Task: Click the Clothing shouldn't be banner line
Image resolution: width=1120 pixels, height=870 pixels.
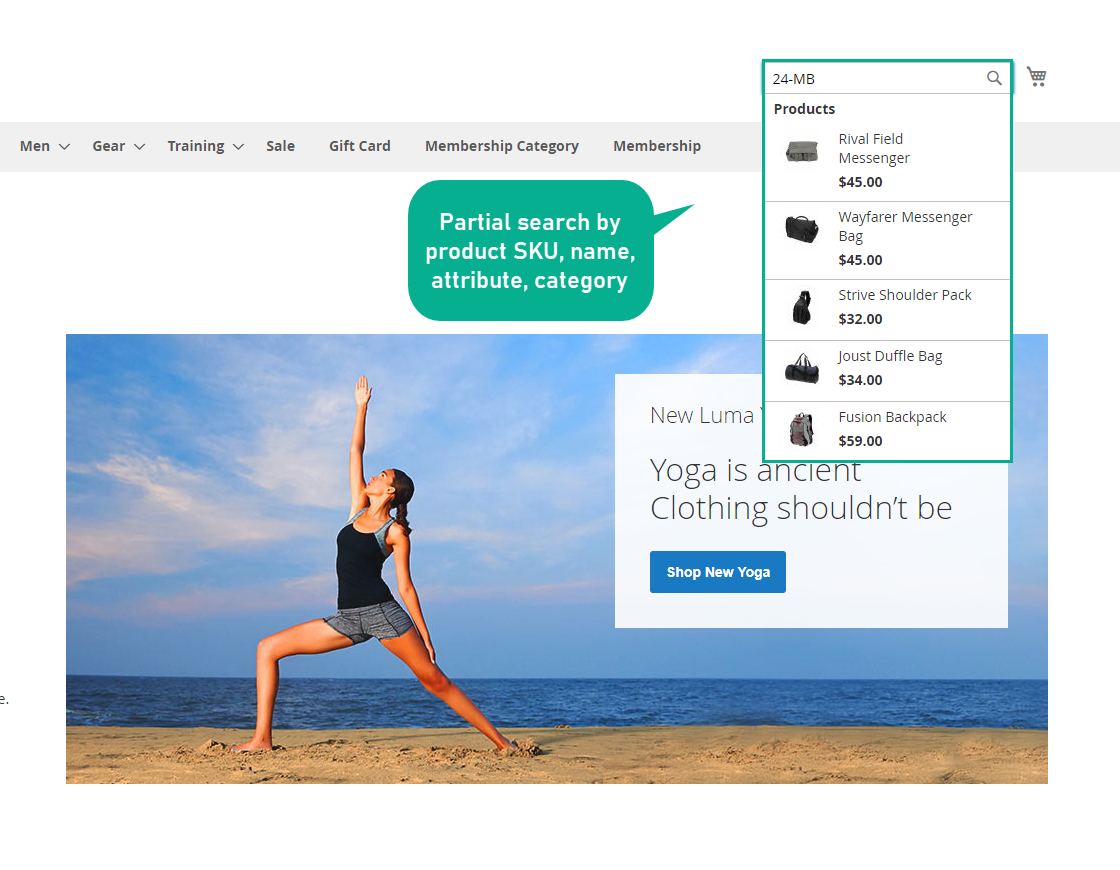Action: tap(801, 508)
